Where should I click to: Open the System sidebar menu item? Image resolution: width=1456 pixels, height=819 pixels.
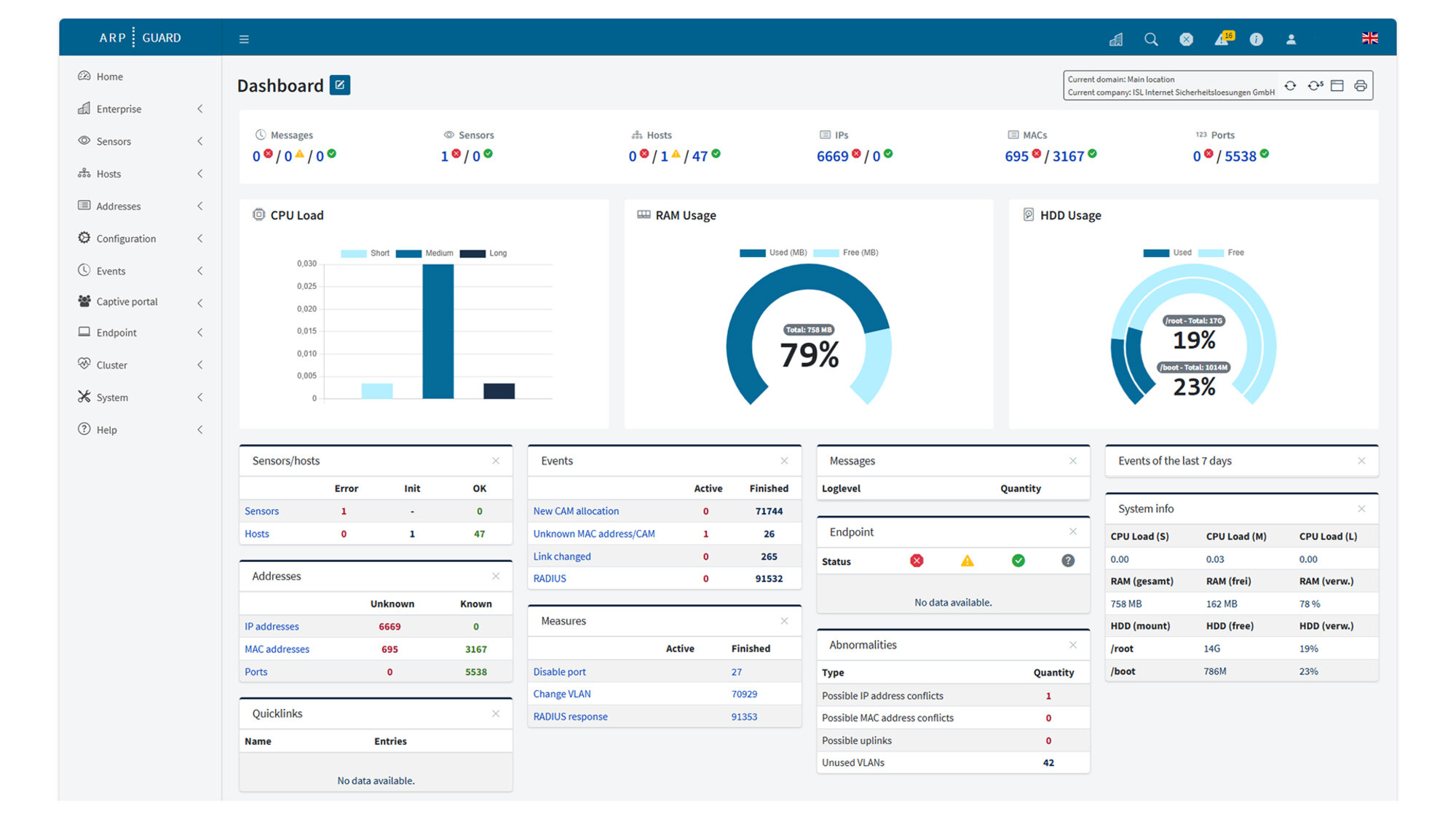tap(112, 397)
